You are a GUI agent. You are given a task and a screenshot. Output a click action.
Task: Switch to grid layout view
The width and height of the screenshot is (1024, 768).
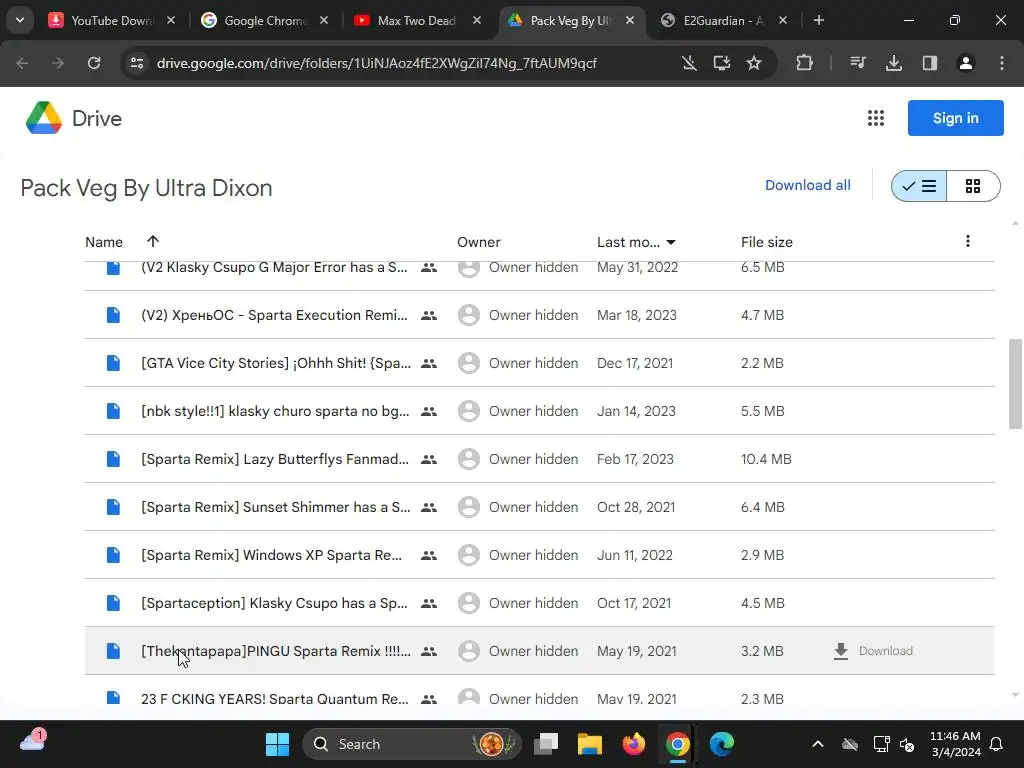click(973, 186)
